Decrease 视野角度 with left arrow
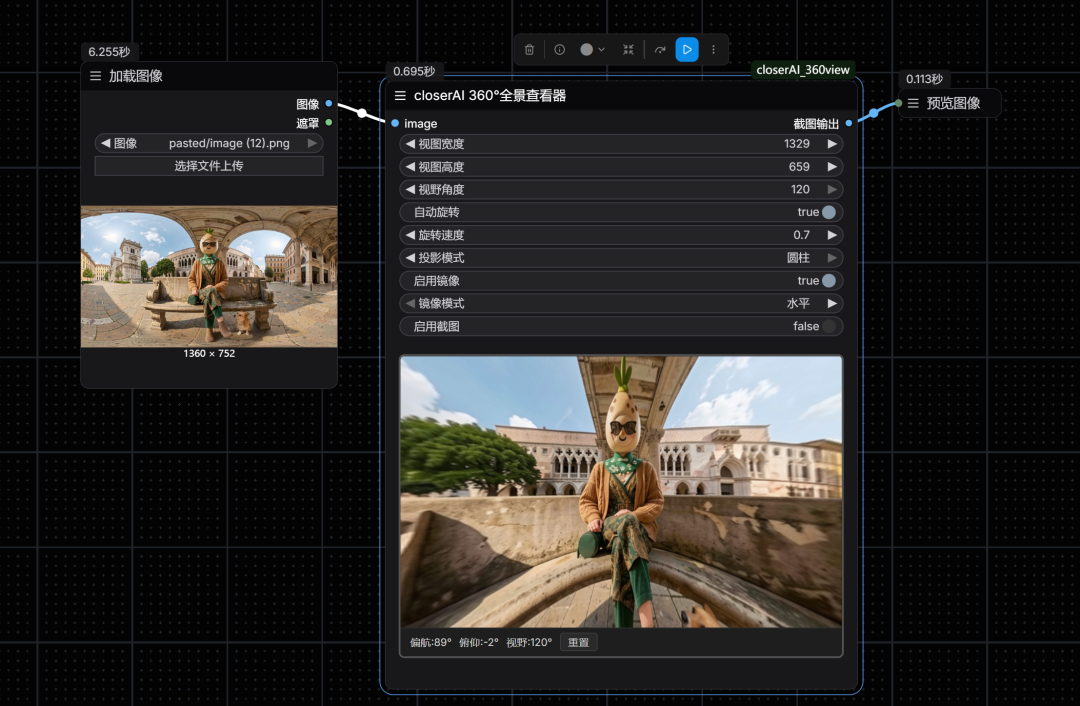Image resolution: width=1080 pixels, height=706 pixels. (411, 189)
